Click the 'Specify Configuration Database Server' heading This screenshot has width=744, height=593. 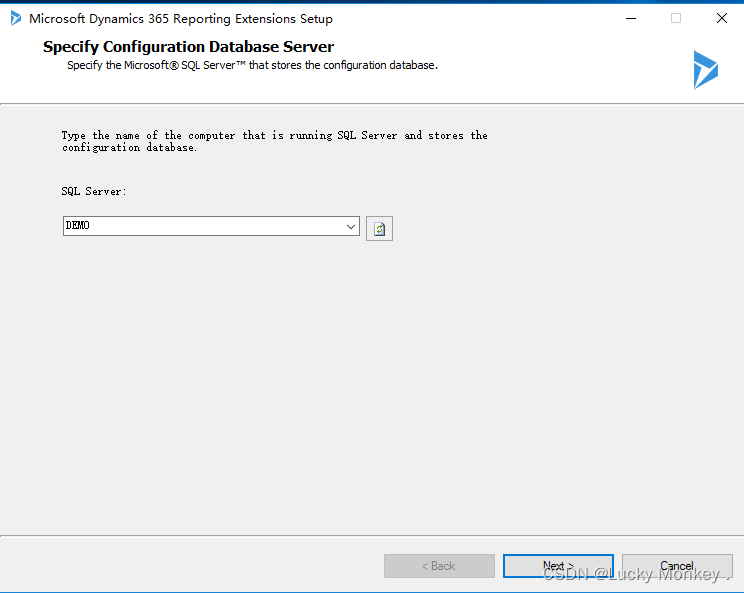[x=188, y=47]
